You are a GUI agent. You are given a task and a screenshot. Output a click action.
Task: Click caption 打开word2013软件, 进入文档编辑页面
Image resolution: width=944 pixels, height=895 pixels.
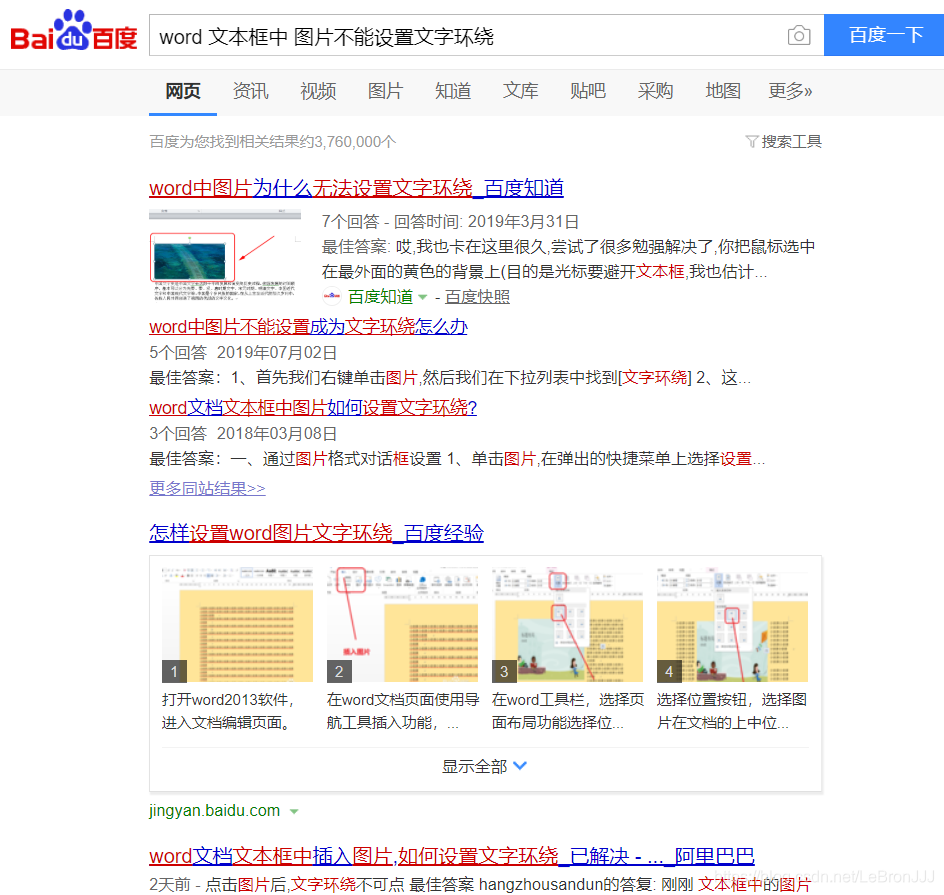click(228, 711)
